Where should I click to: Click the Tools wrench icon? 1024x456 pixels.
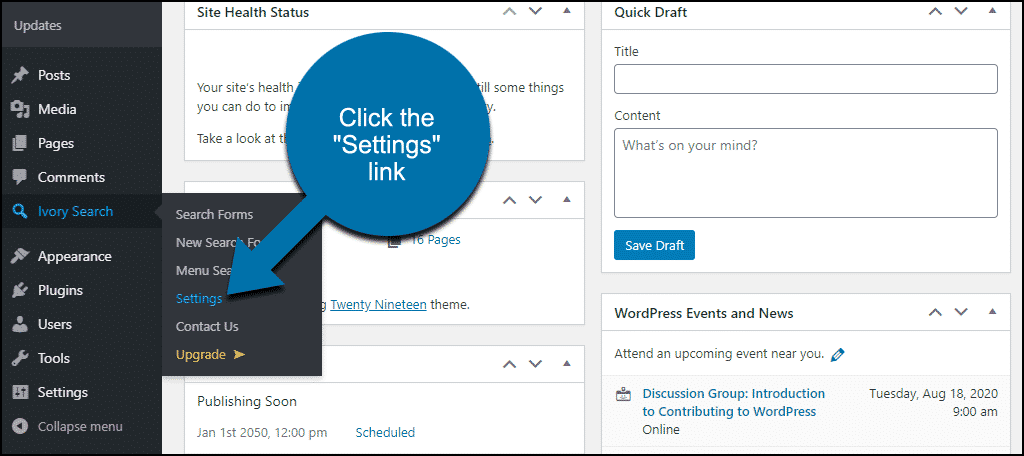pyautogui.click(x=19, y=359)
